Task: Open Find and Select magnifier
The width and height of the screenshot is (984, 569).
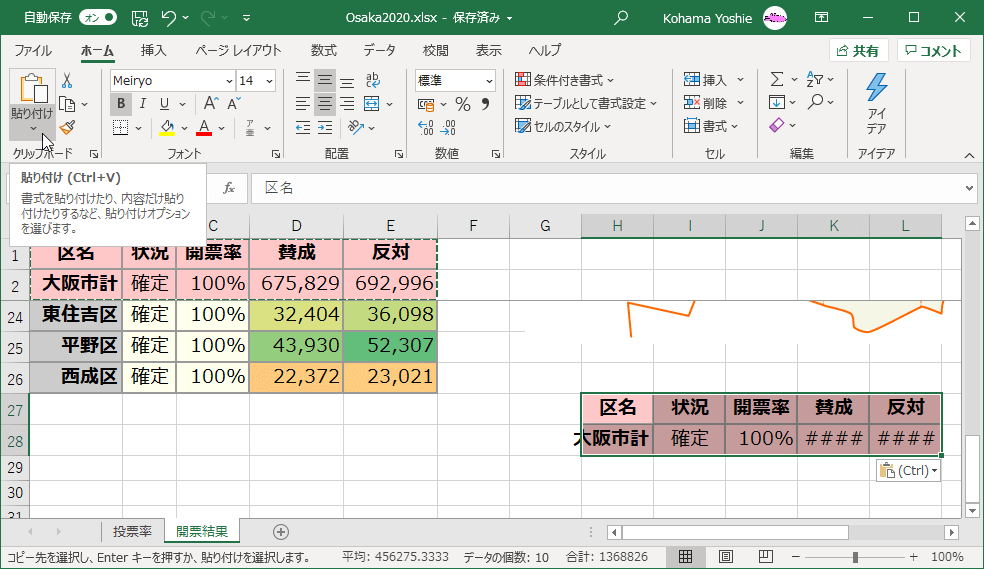Action: pos(815,102)
